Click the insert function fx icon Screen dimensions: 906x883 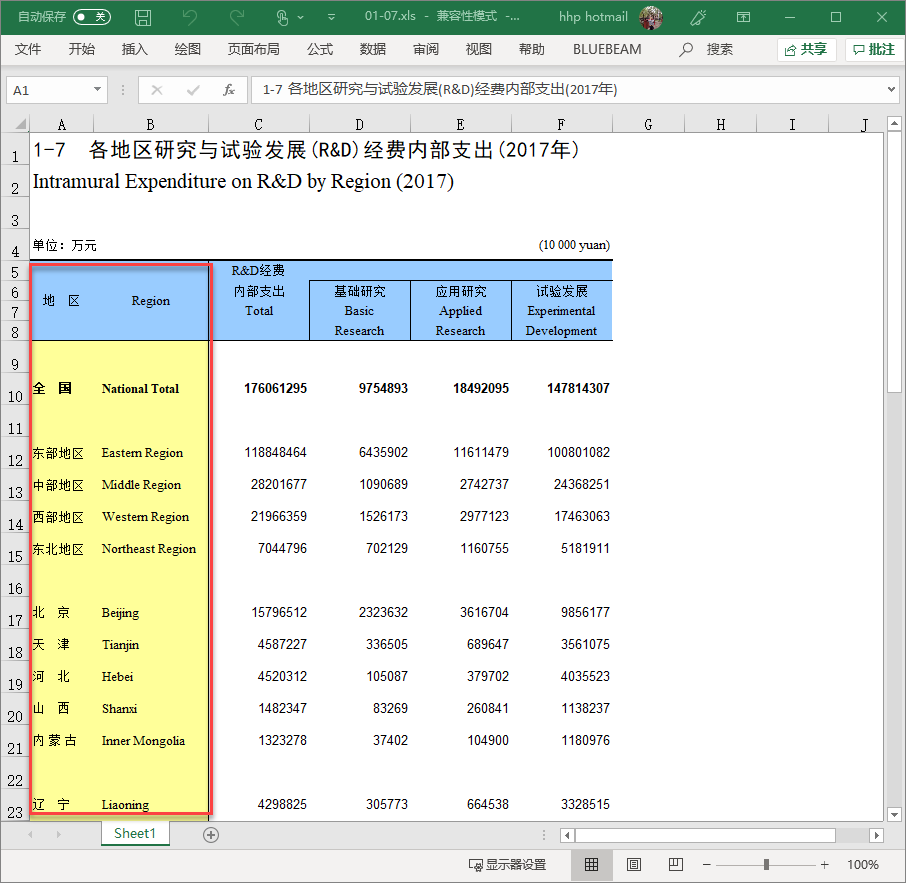pyautogui.click(x=228, y=90)
